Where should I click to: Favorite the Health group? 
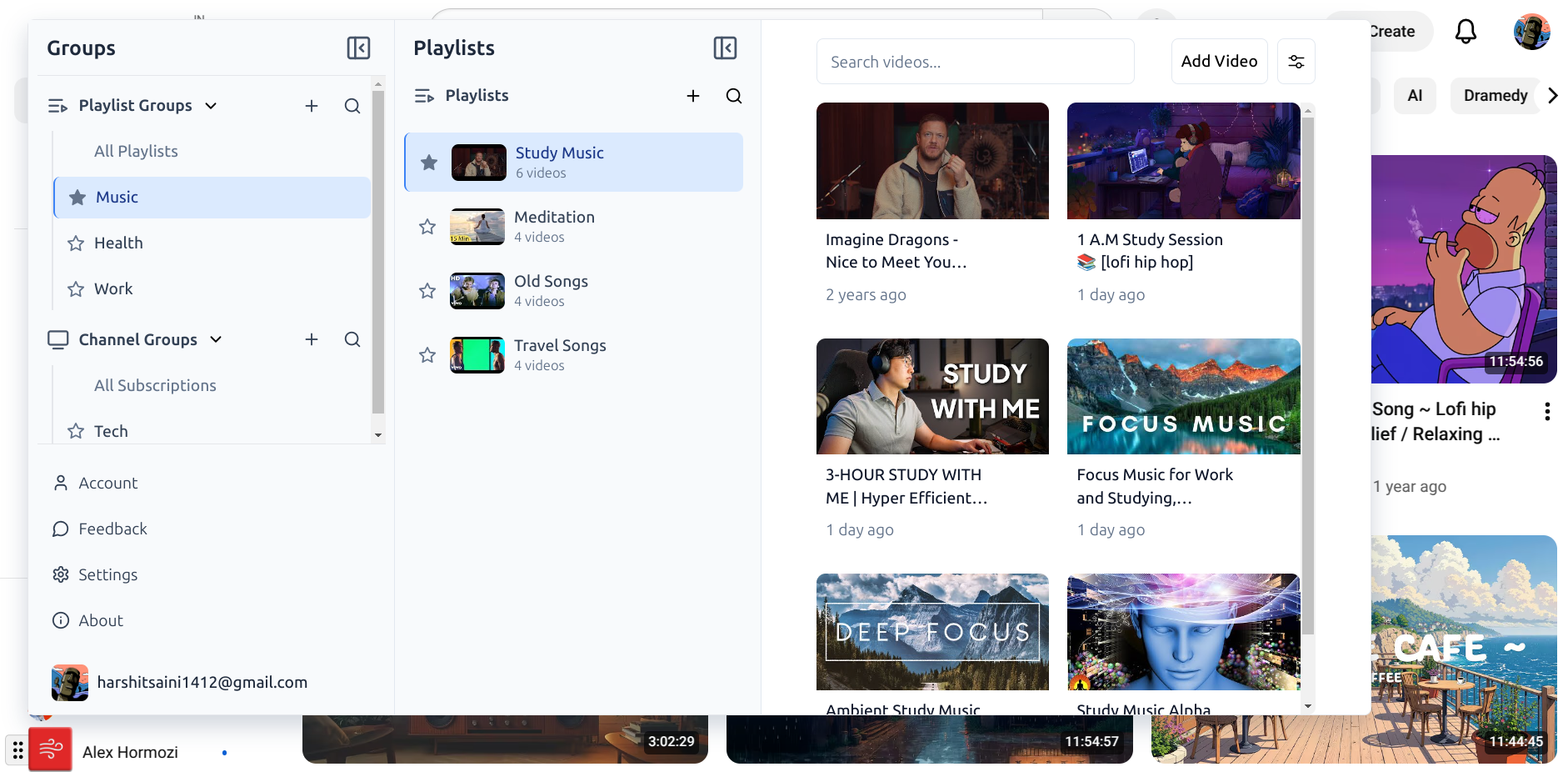[76, 243]
